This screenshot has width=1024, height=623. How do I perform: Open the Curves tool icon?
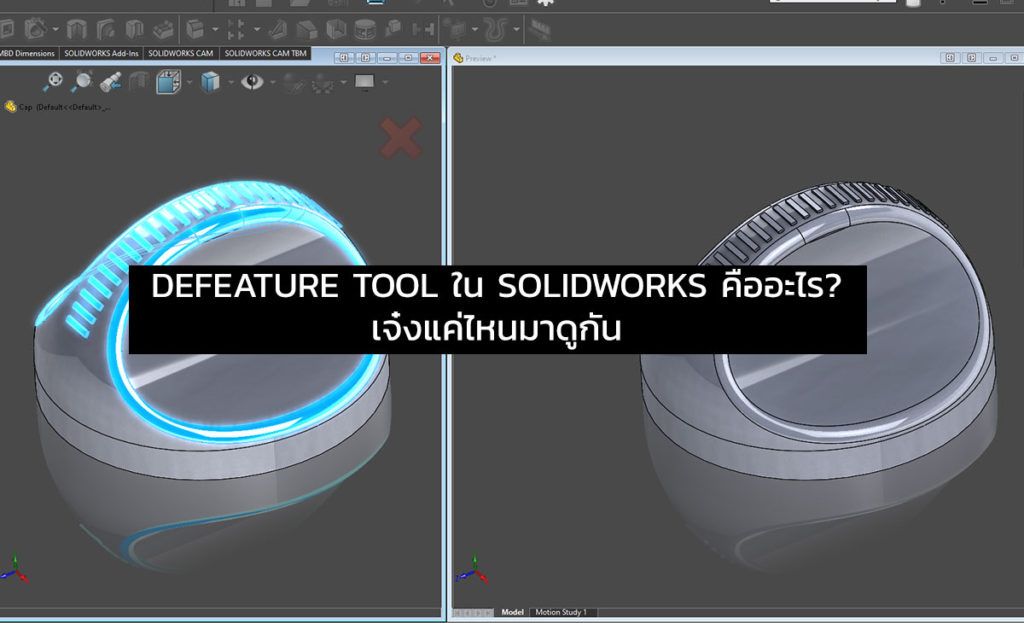(x=496, y=29)
